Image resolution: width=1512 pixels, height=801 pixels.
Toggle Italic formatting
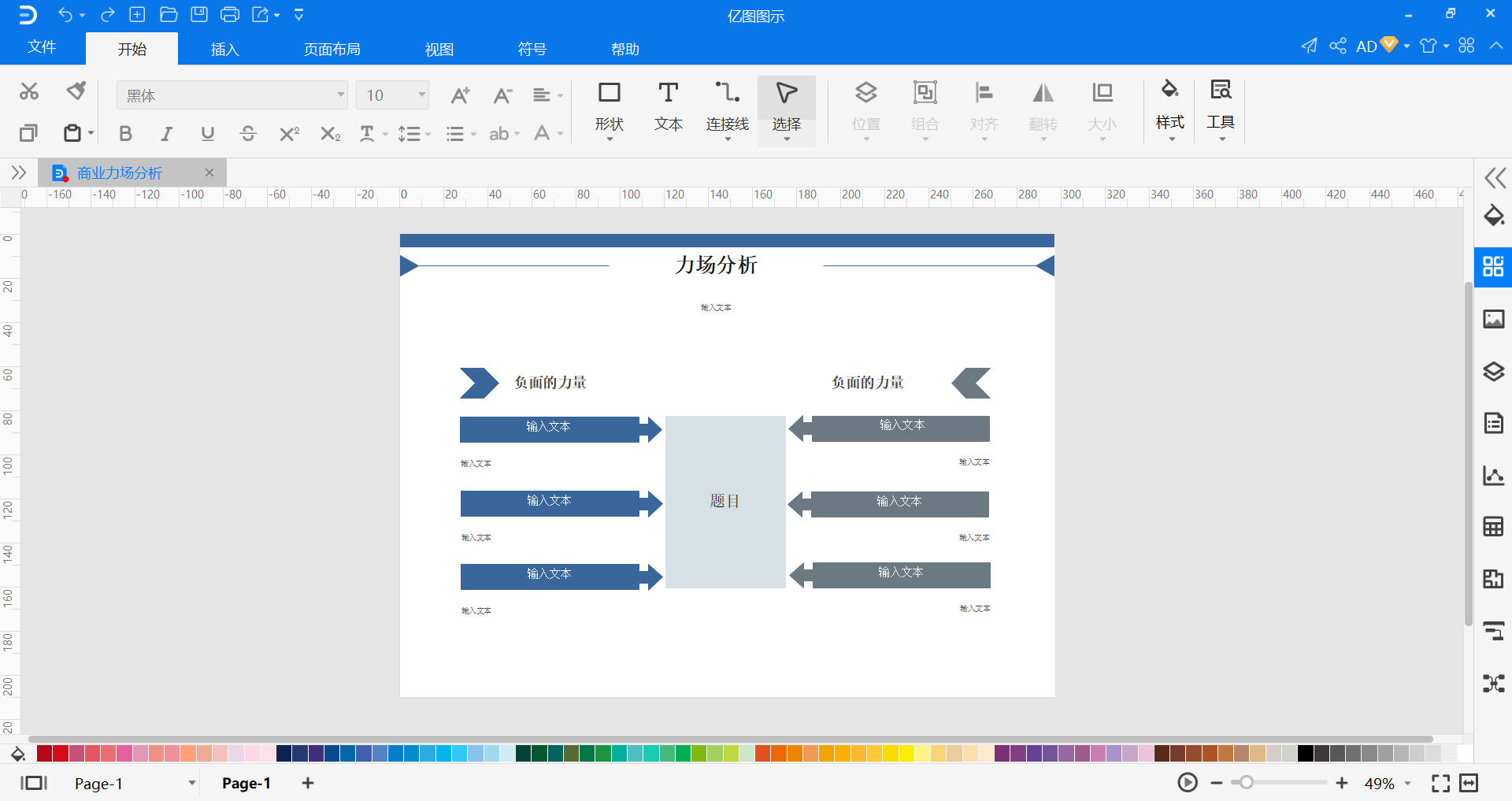pos(166,133)
